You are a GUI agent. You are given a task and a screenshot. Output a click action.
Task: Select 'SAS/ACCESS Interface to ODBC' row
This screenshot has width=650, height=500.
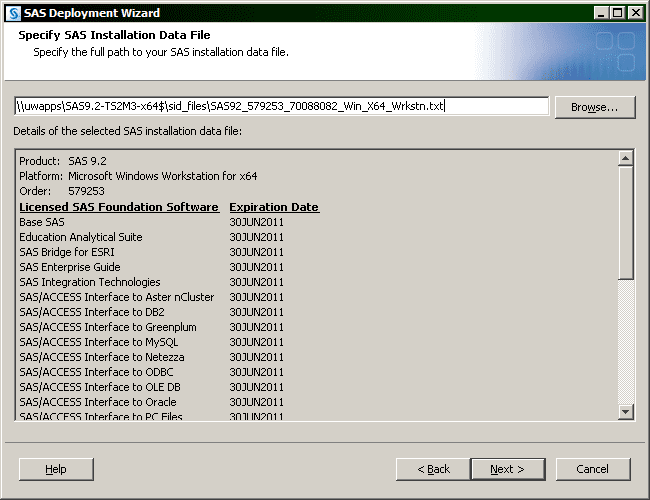point(152,372)
